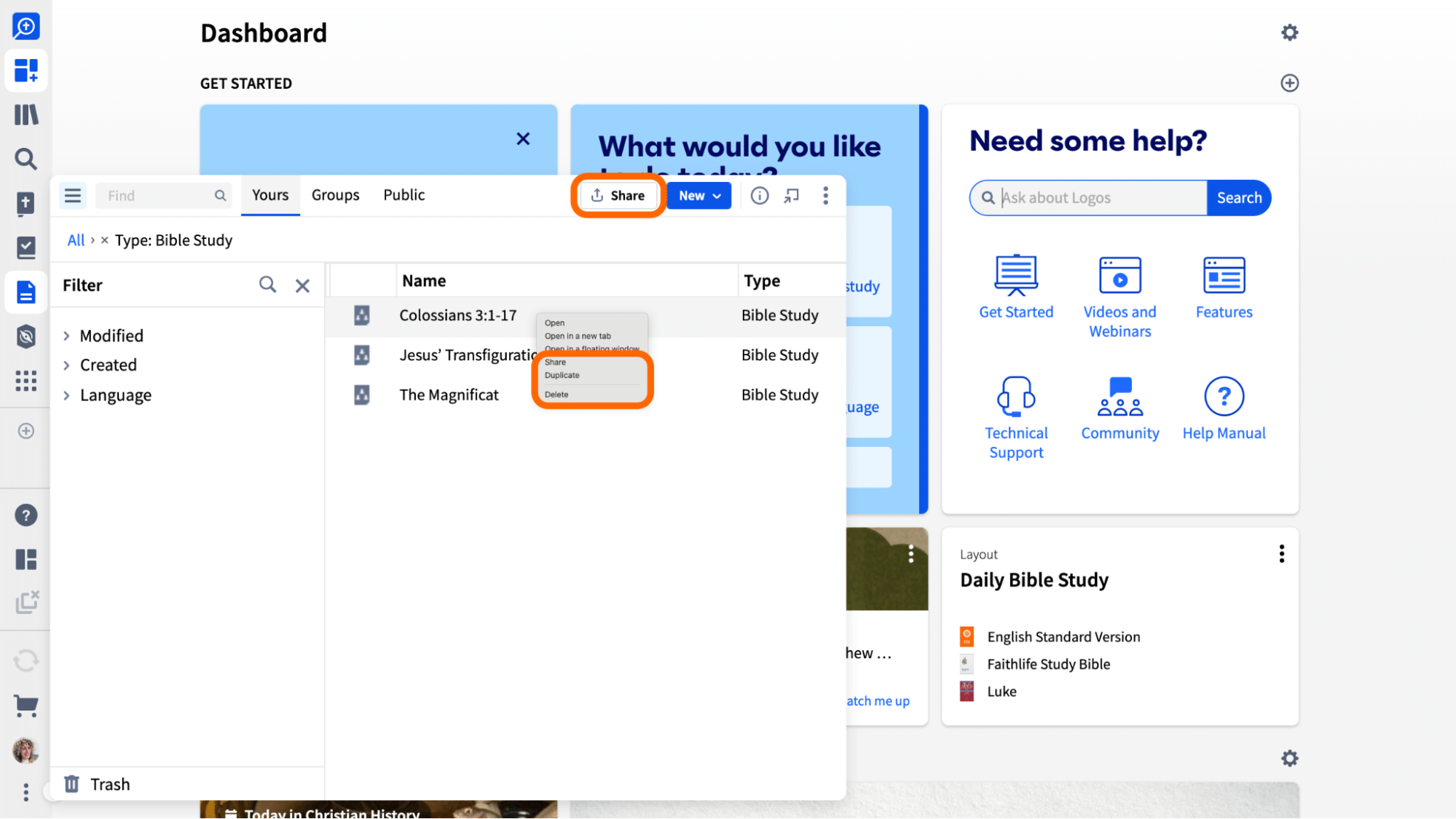Screen dimensions: 1456x819
Task: Click the Ask about Logos field
Action: (x=1088, y=197)
